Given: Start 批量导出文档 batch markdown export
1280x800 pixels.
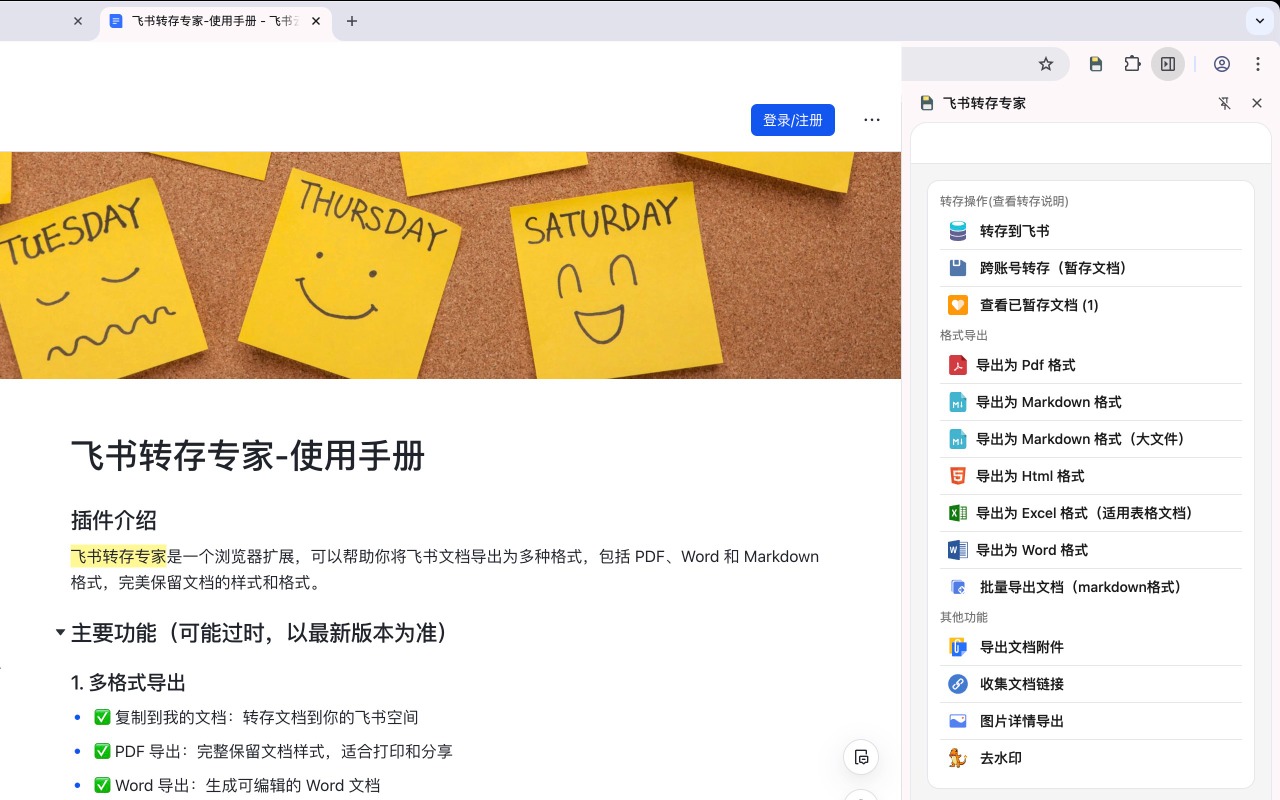Looking at the screenshot, I should 1080,587.
